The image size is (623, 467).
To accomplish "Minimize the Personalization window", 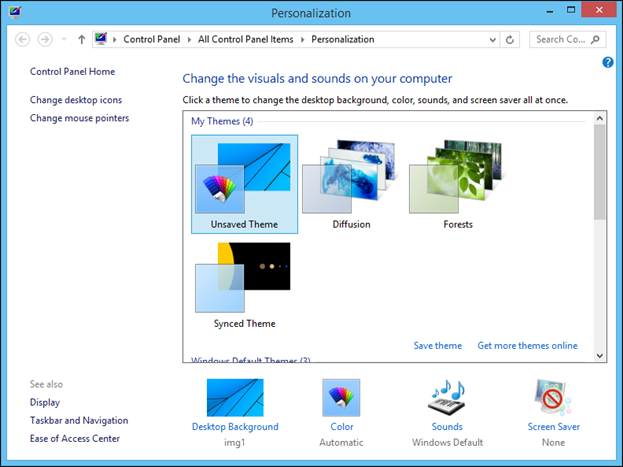I will click(x=550, y=12).
